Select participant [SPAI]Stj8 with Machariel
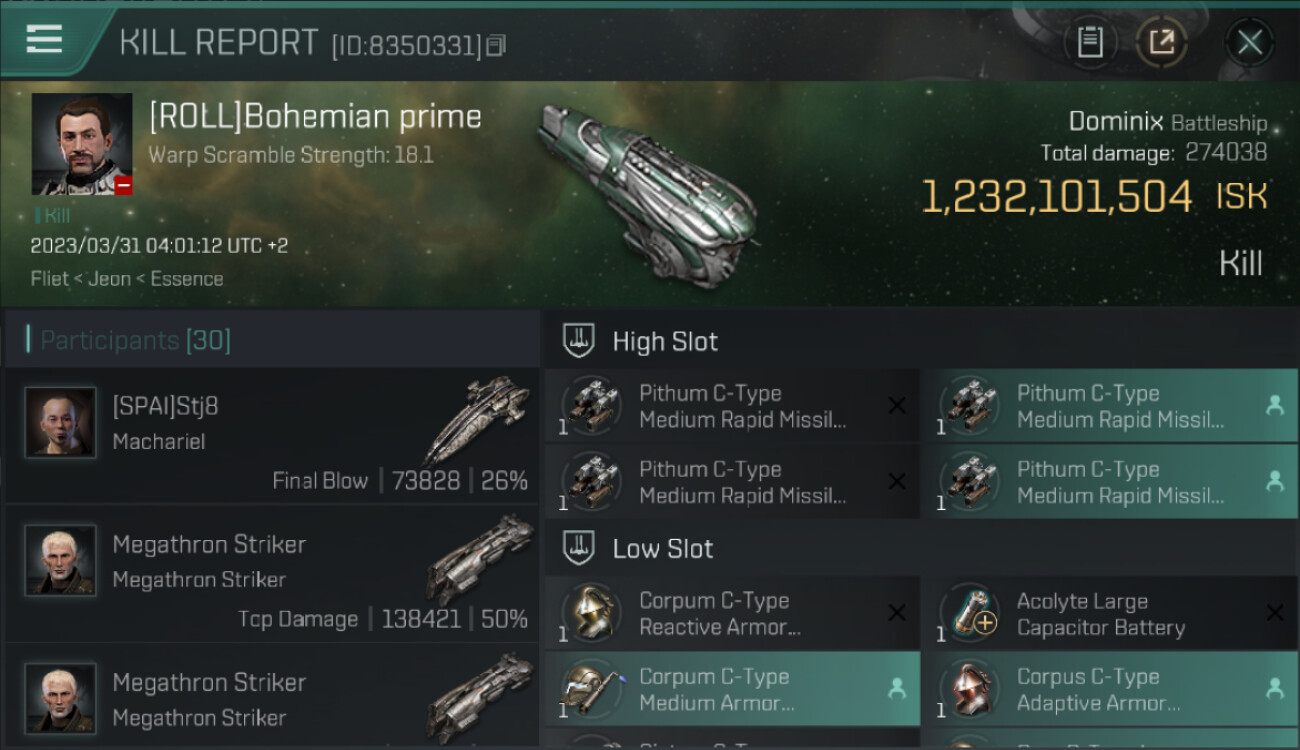 click(x=272, y=435)
